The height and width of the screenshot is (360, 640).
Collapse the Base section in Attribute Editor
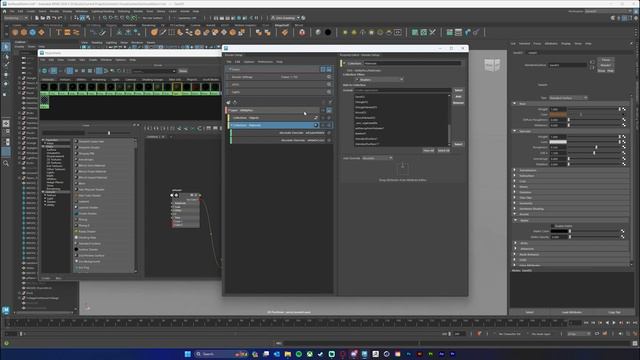click(515, 104)
